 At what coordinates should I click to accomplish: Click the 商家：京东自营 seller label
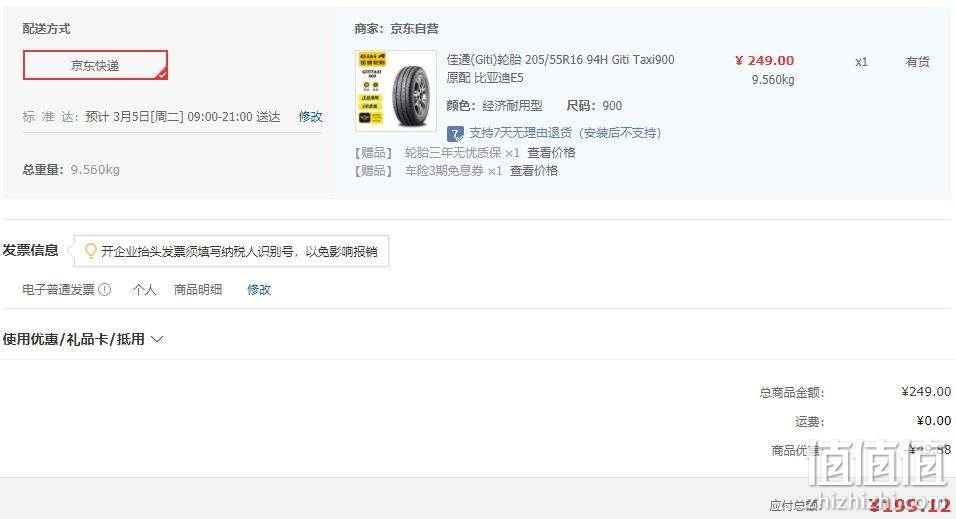[x=396, y=29]
